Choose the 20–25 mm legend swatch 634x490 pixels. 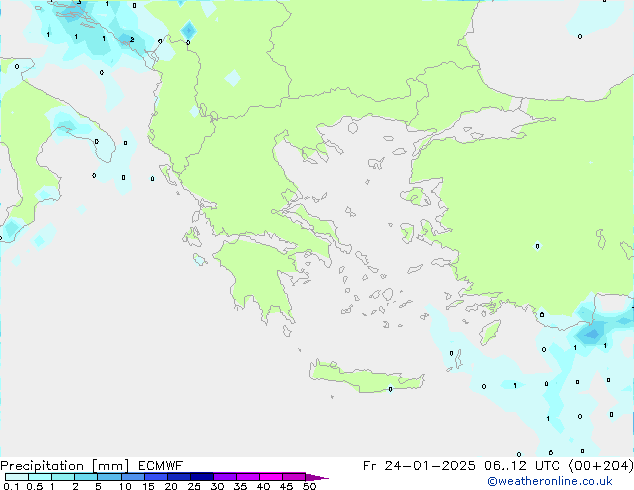(179, 477)
